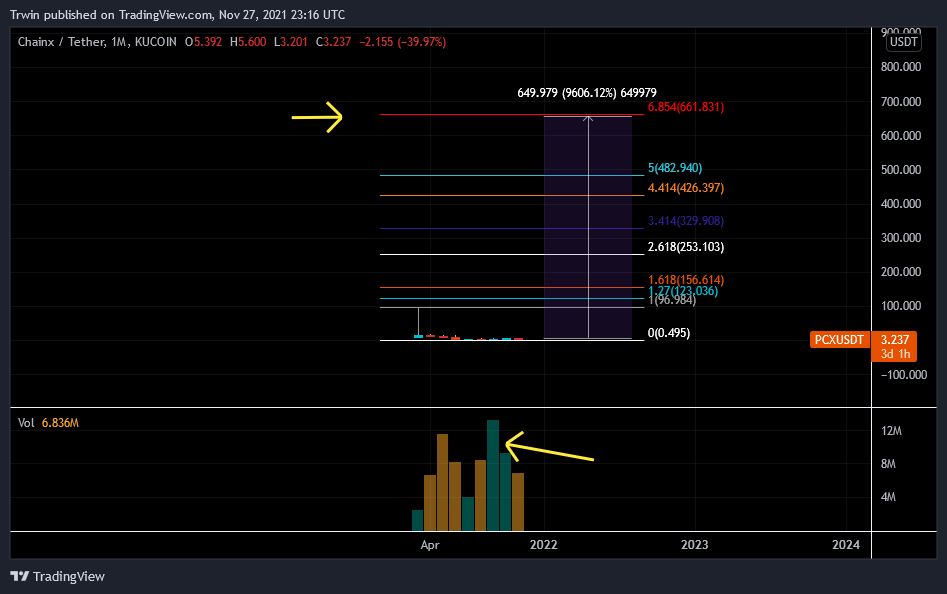The image size is (947, 594).
Task: Click the published-by Trwin header text
Action: 178,14
